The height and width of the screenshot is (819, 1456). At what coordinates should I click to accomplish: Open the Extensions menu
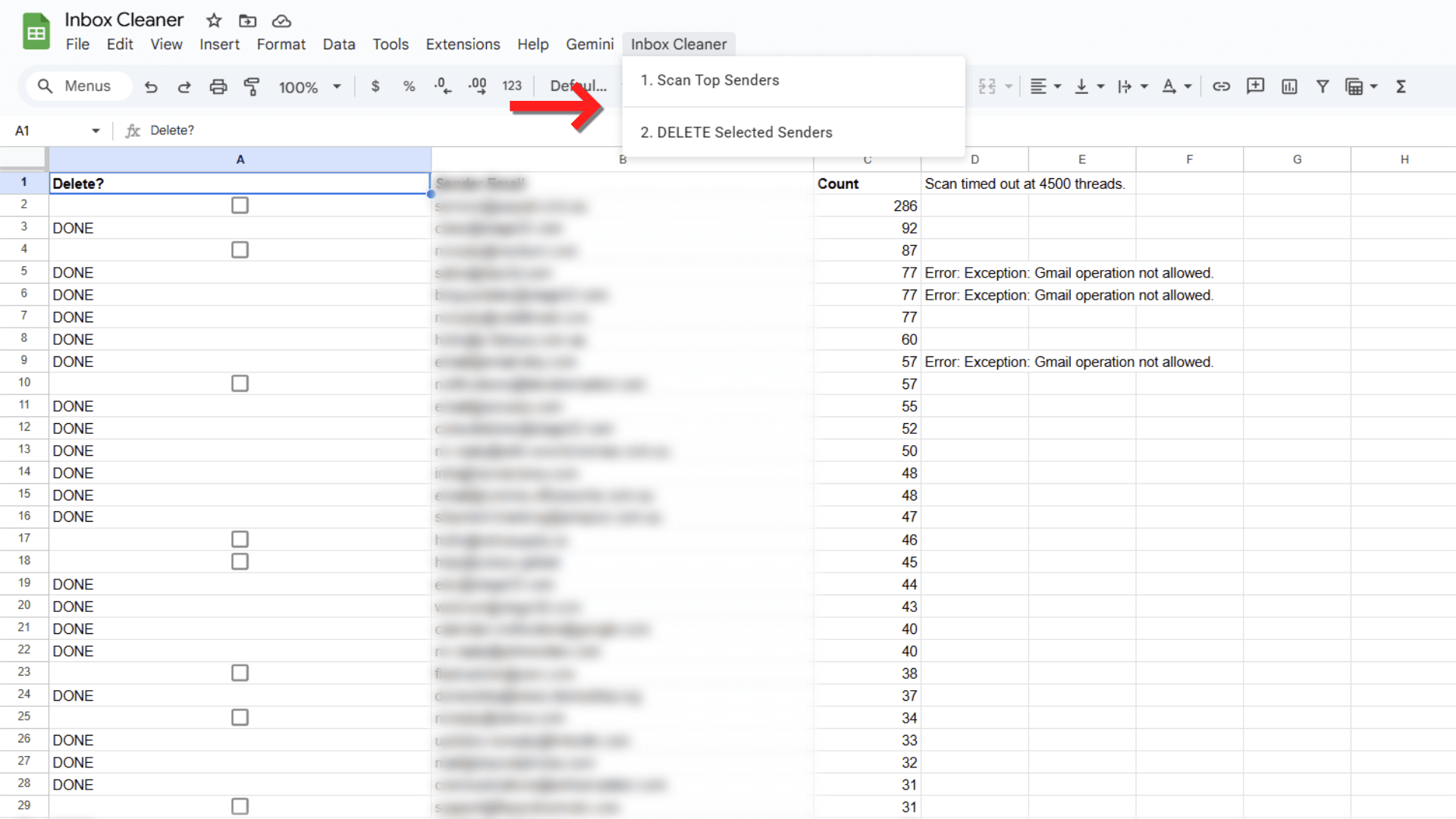pyautogui.click(x=463, y=44)
